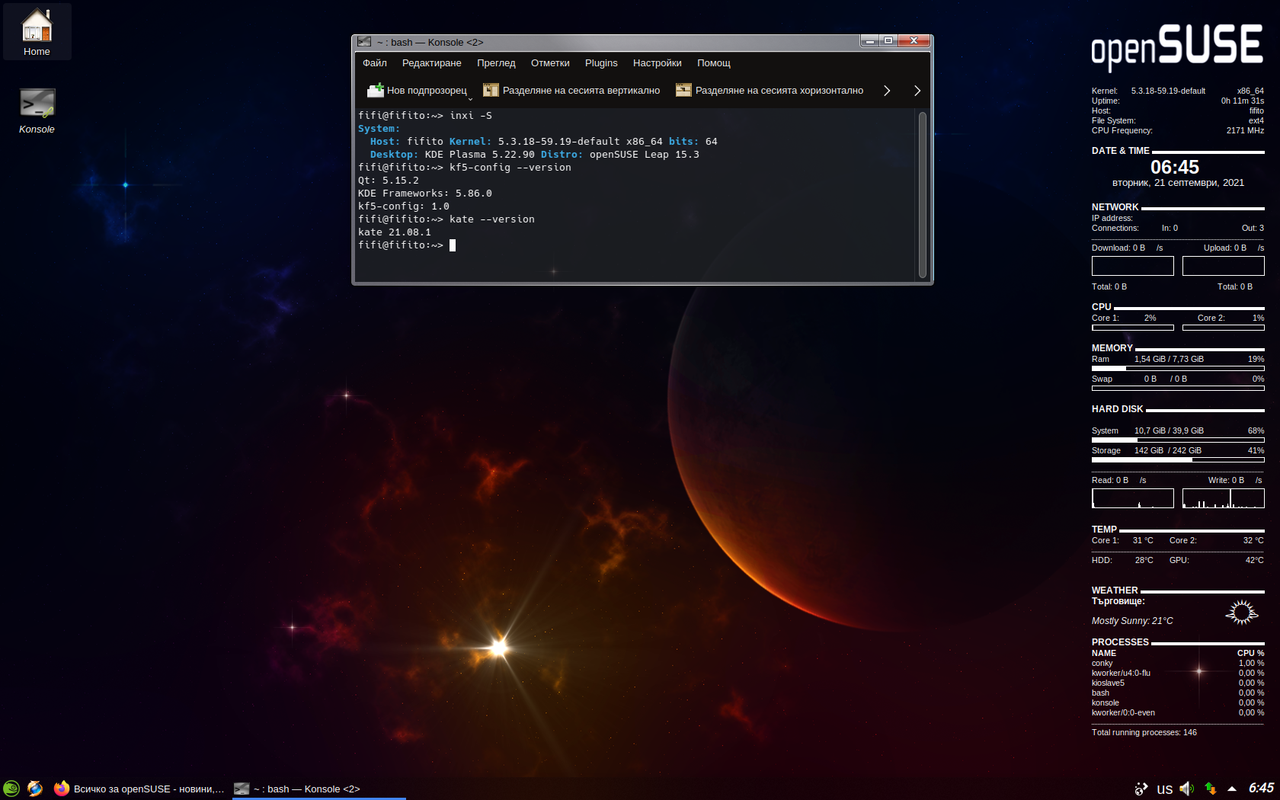Click the globe browser launcher in taskbar
The width and height of the screenshot is (1280, 800).
[x=35, y=789]
